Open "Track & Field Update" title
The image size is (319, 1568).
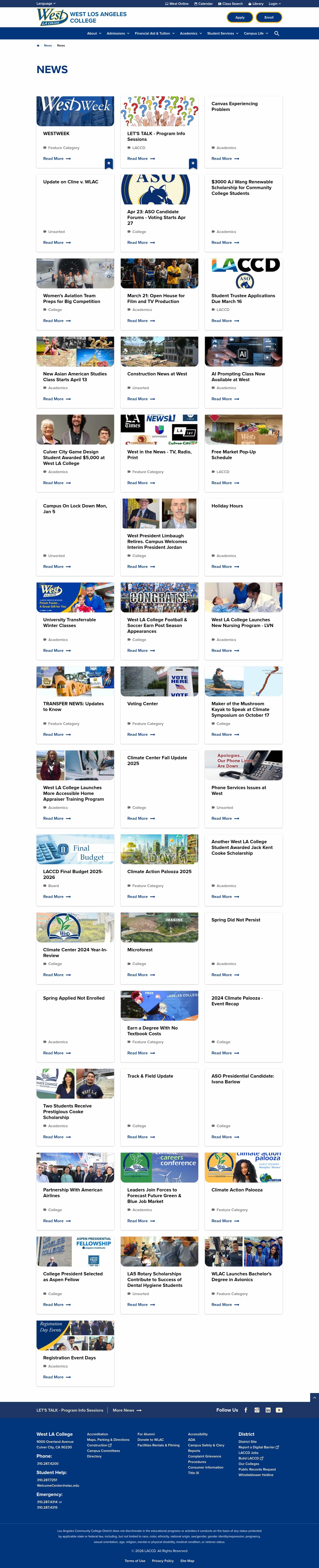coord(150,1076)
